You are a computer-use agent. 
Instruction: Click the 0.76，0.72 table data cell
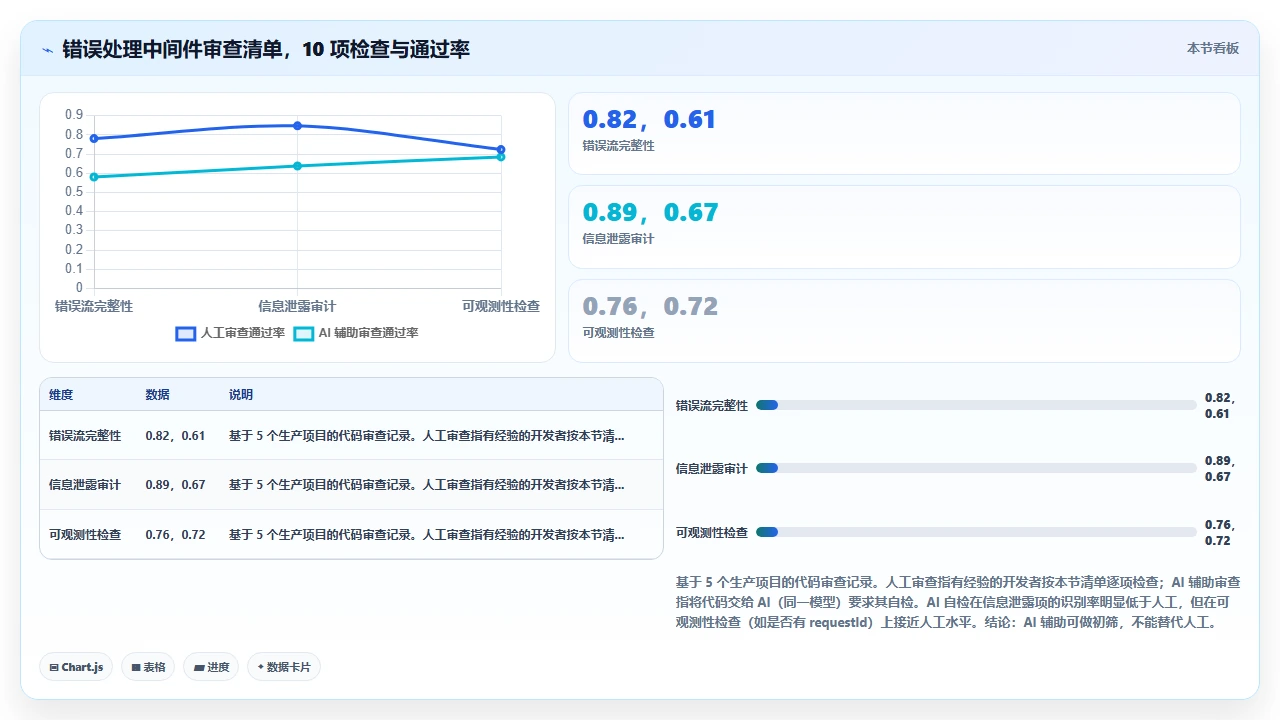(175, 535)
